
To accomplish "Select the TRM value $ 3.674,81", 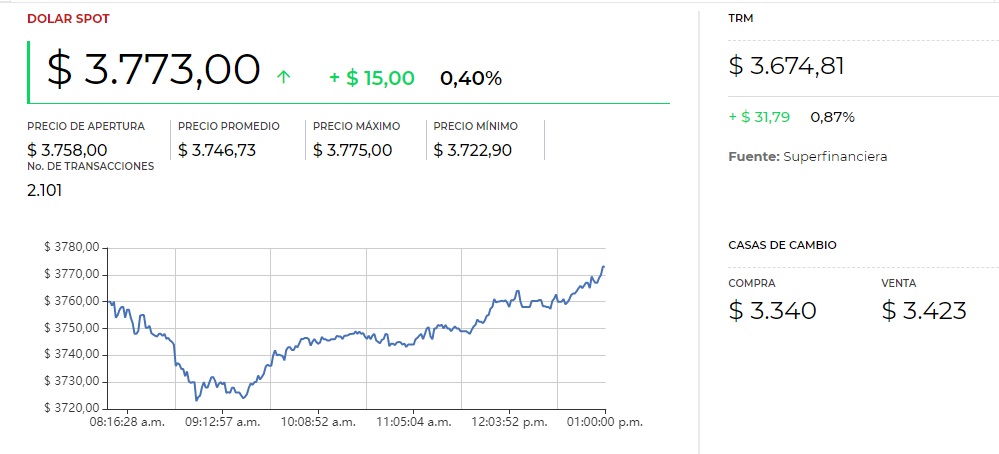I will (x=787, y=66).
